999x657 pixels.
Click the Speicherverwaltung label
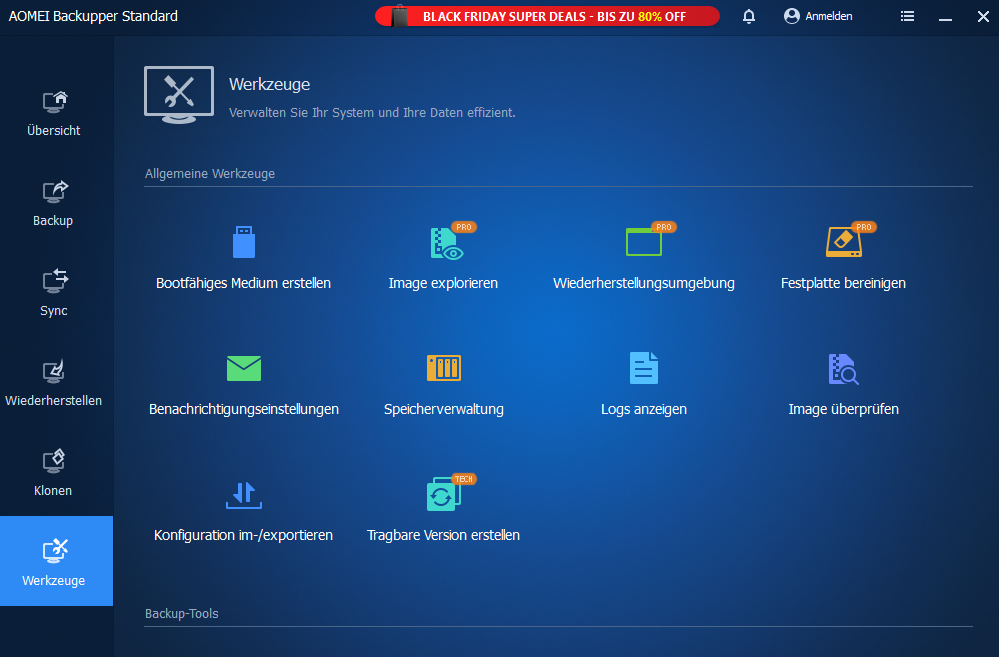pyautogui.click(x=443, y=409)
